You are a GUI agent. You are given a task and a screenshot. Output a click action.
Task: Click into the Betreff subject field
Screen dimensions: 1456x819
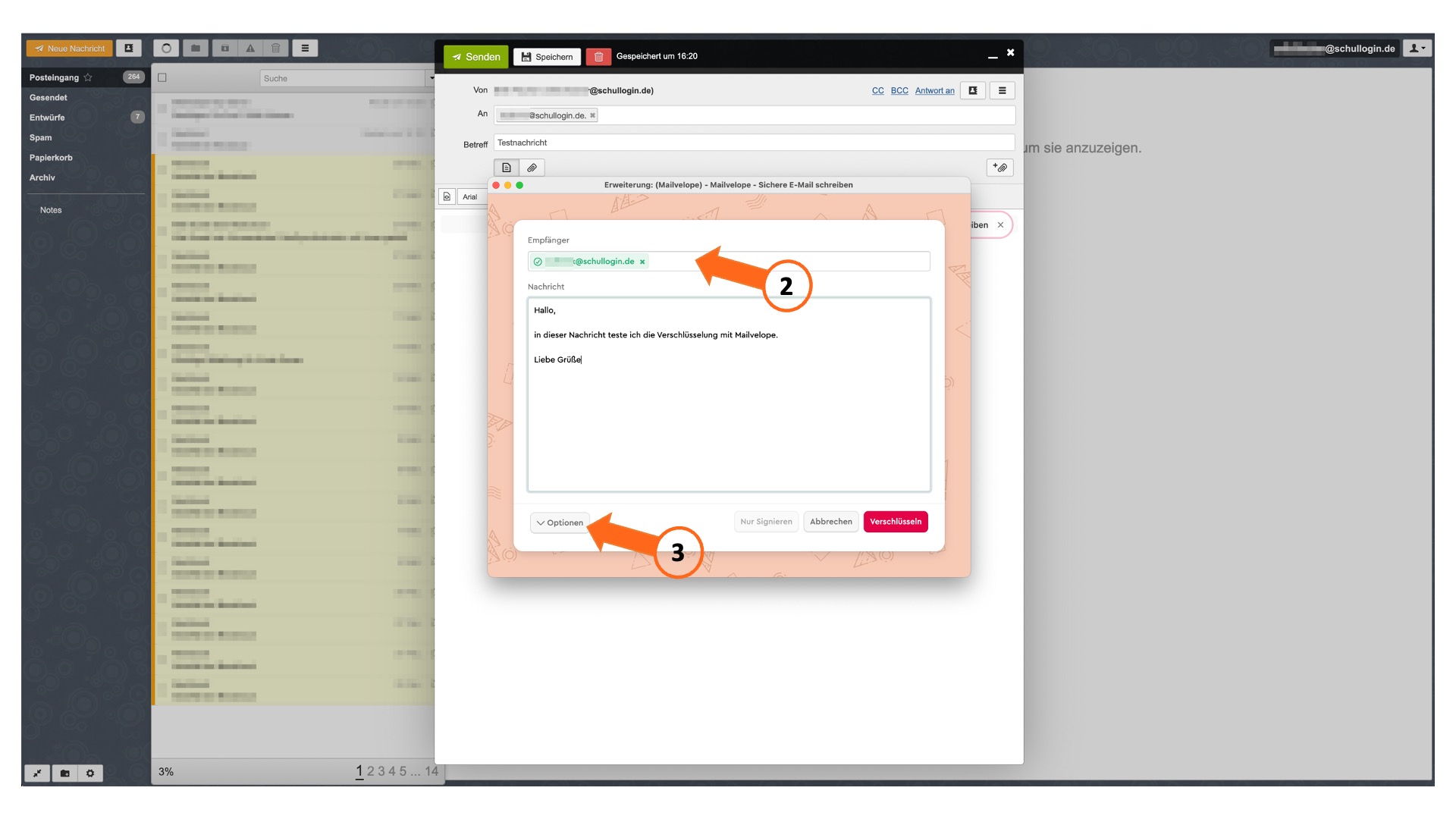click(754, 143)
